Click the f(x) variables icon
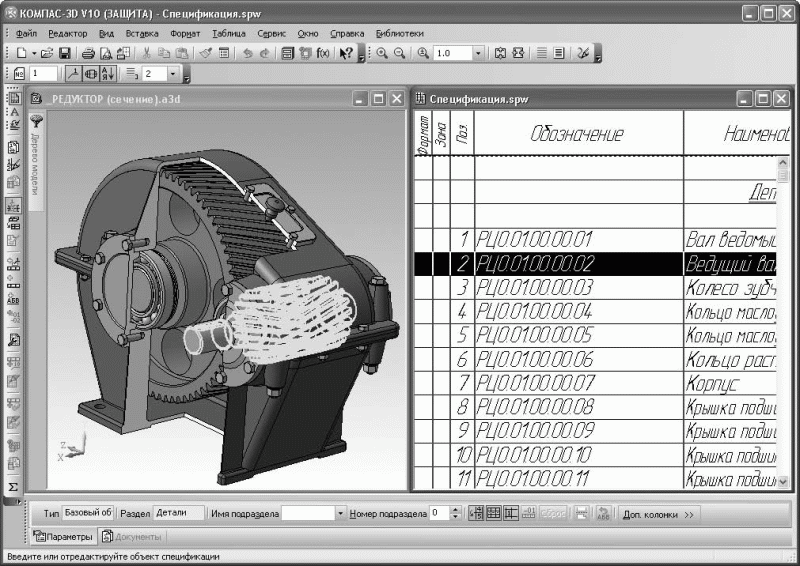This screenshot has height=566, width=800. coord(323,53)
